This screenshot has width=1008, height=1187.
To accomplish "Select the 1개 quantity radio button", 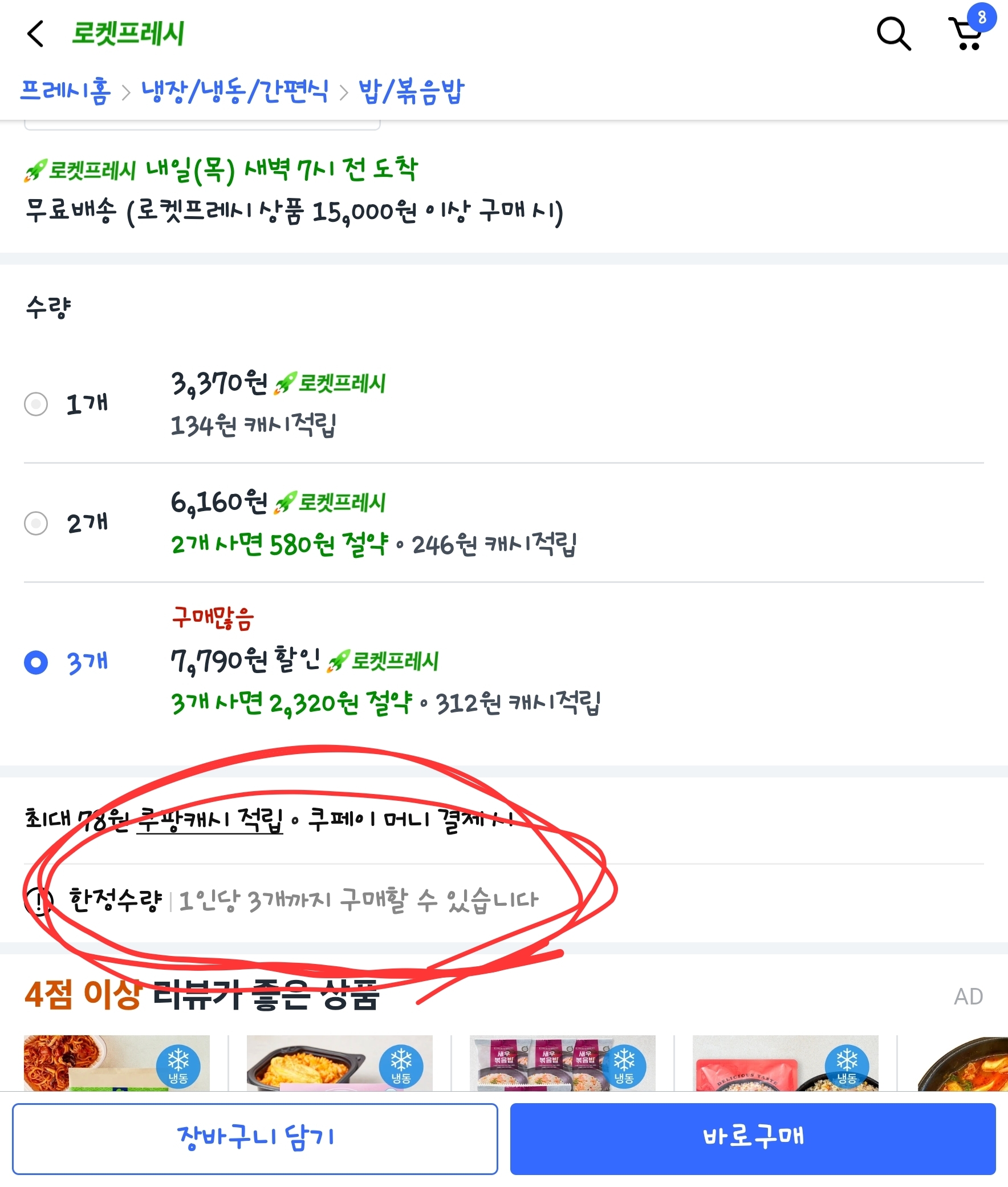I will point(36,404).
